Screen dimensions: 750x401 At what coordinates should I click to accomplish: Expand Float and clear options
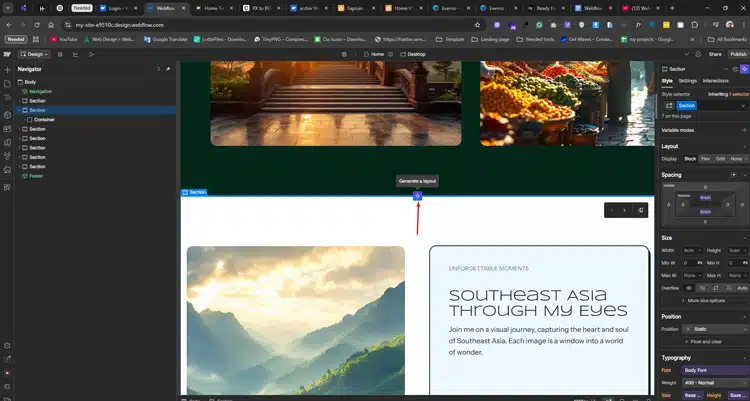703,342
